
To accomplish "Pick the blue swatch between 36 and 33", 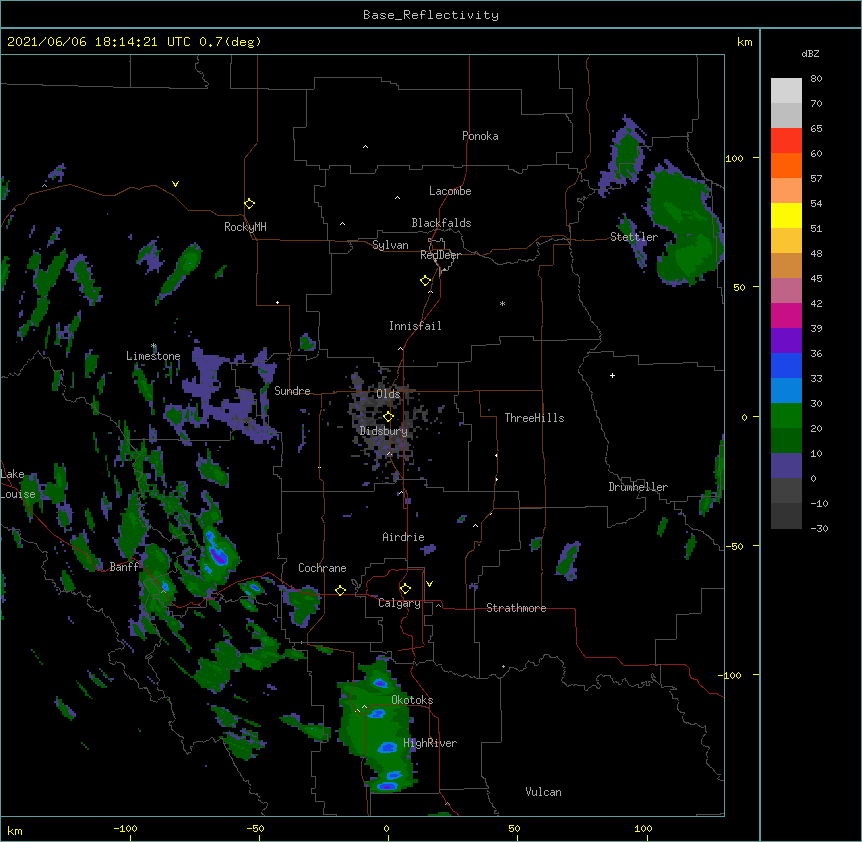I will pos(786,365).
